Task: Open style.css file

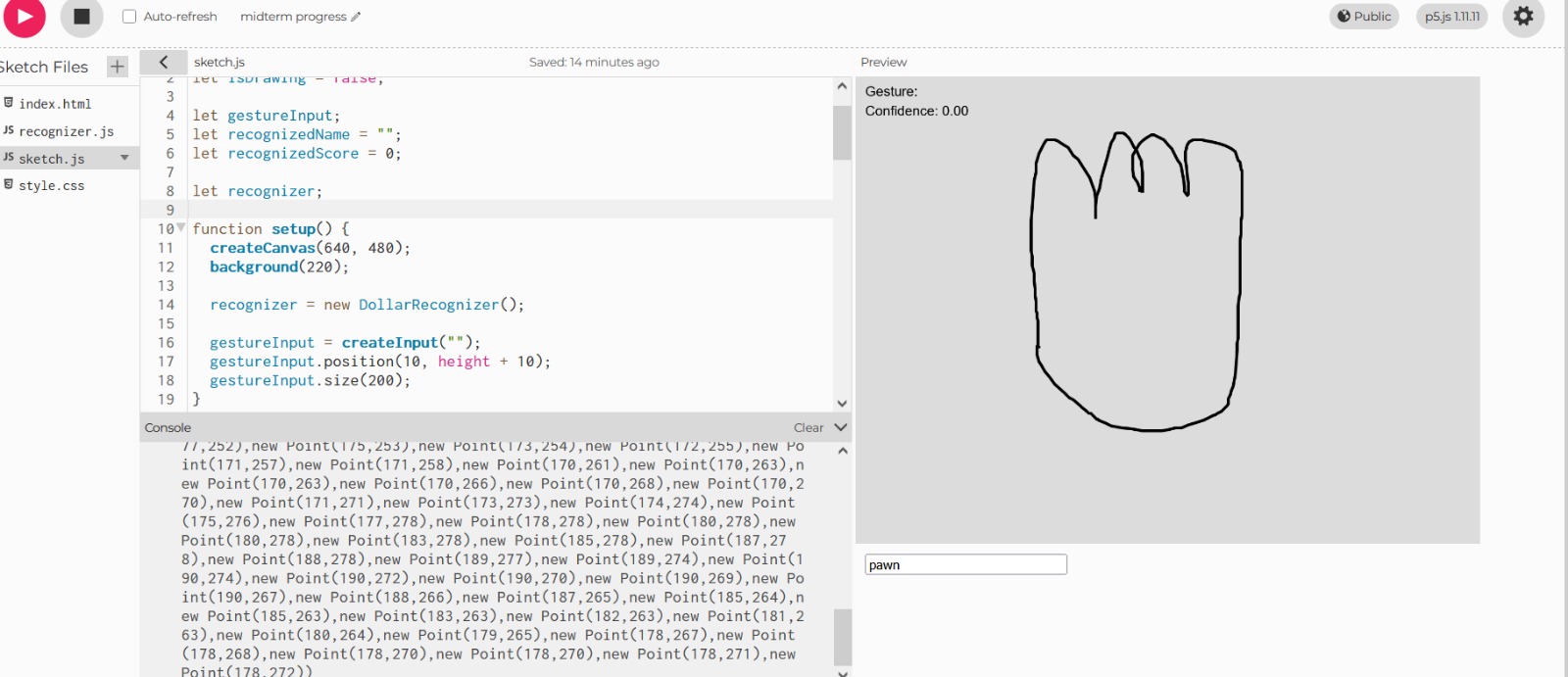Action: coord(51,185)
